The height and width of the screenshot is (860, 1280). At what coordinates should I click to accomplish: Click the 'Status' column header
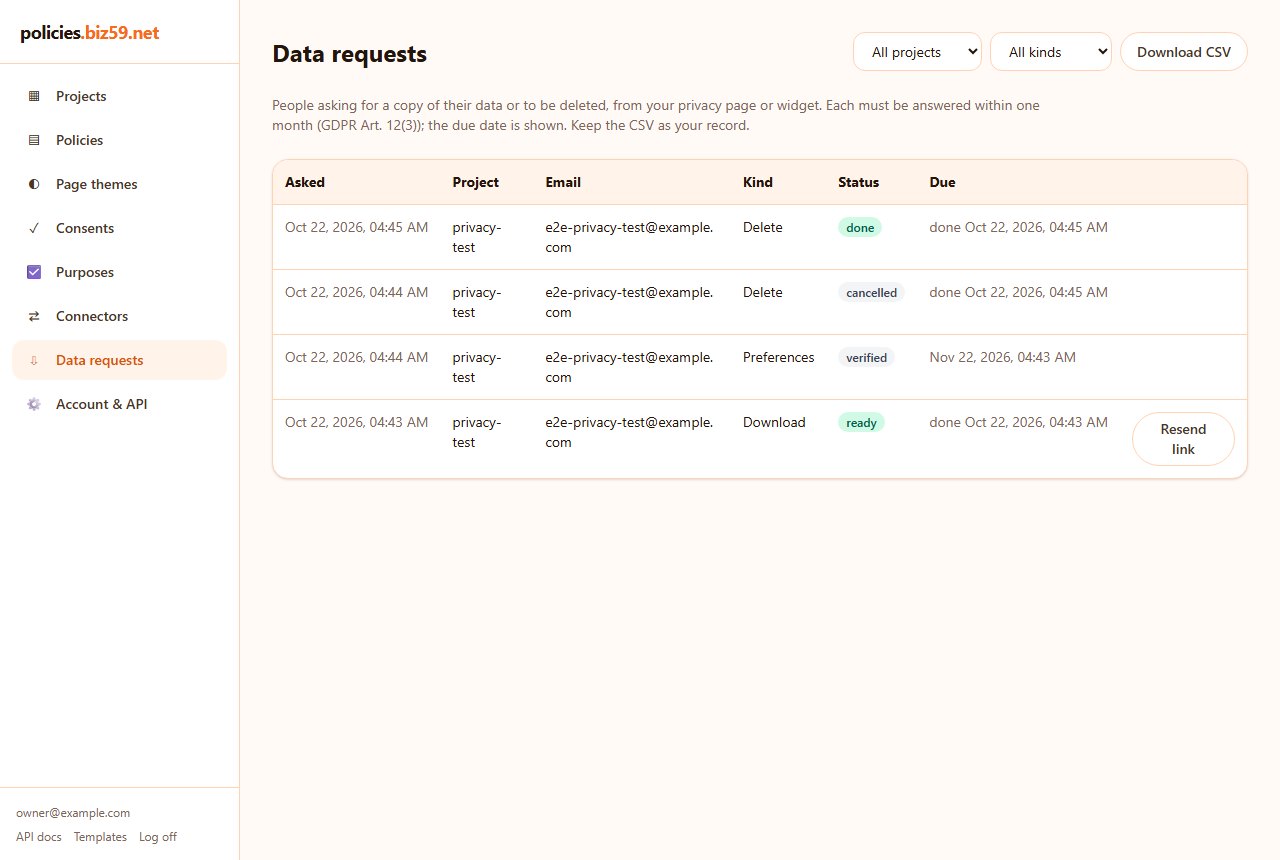coord(859,182)
